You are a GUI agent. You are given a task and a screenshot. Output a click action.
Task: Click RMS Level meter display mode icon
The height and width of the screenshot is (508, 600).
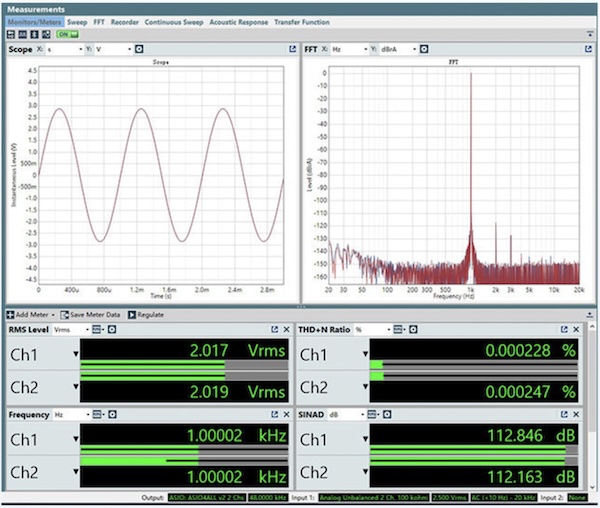coord(98,330)
